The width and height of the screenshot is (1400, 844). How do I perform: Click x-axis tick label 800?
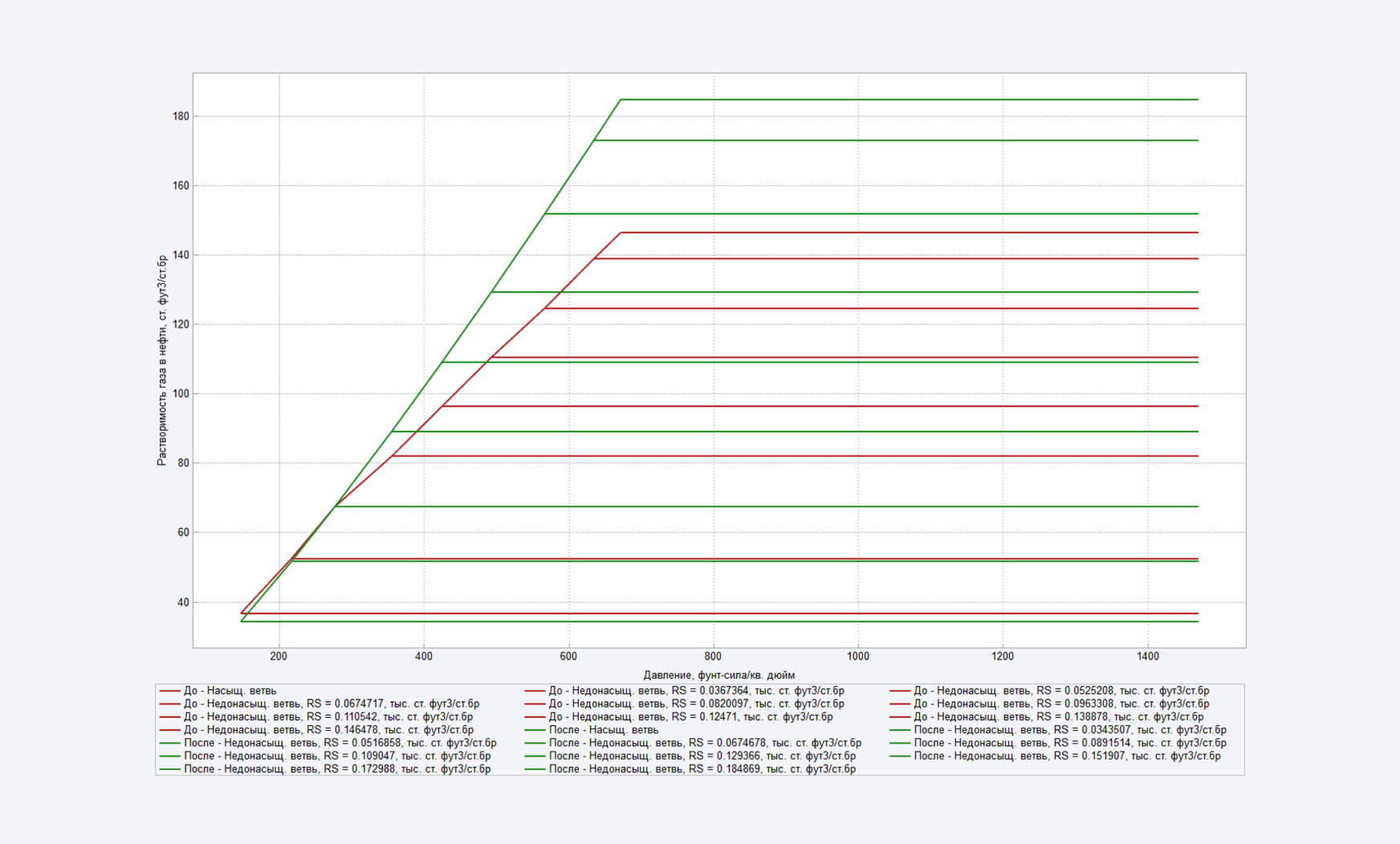pos(713,656)
